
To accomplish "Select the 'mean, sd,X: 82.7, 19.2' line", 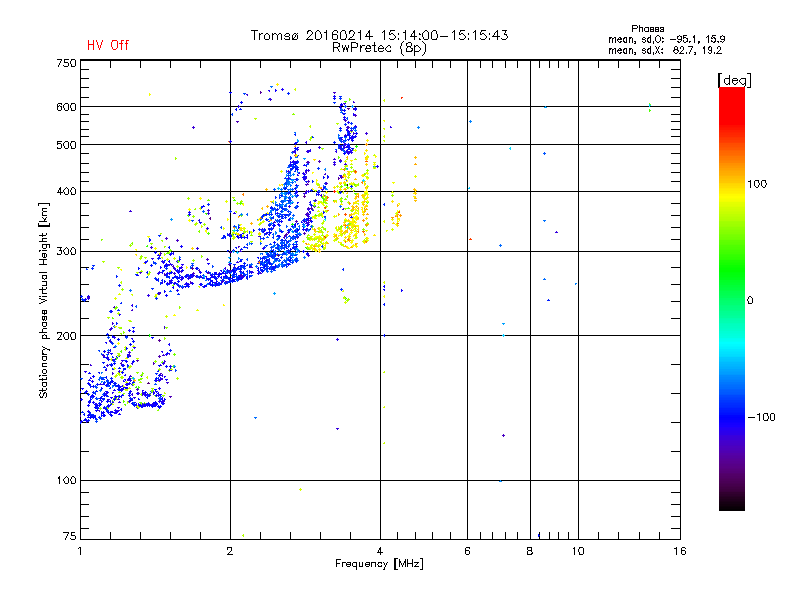I will click(x=665, y=50).
